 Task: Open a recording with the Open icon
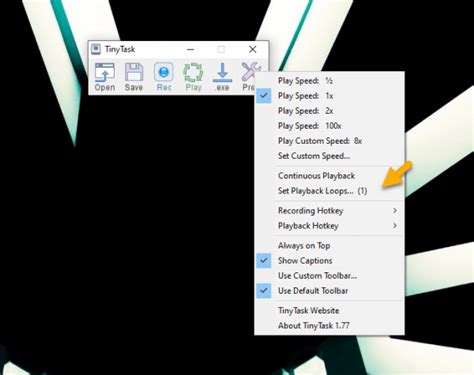(x=105, y=77)
